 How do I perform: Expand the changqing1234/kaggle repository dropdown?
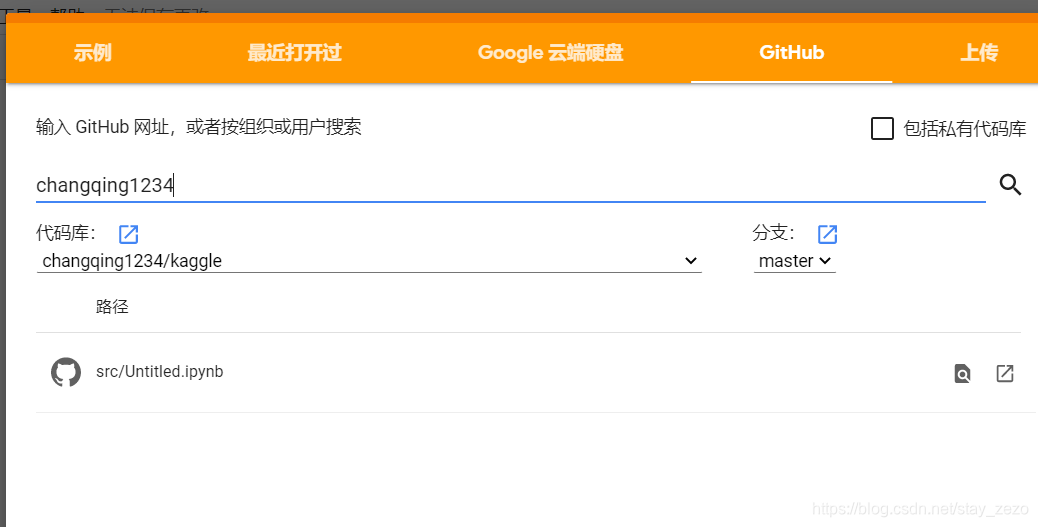click(369, 261)
